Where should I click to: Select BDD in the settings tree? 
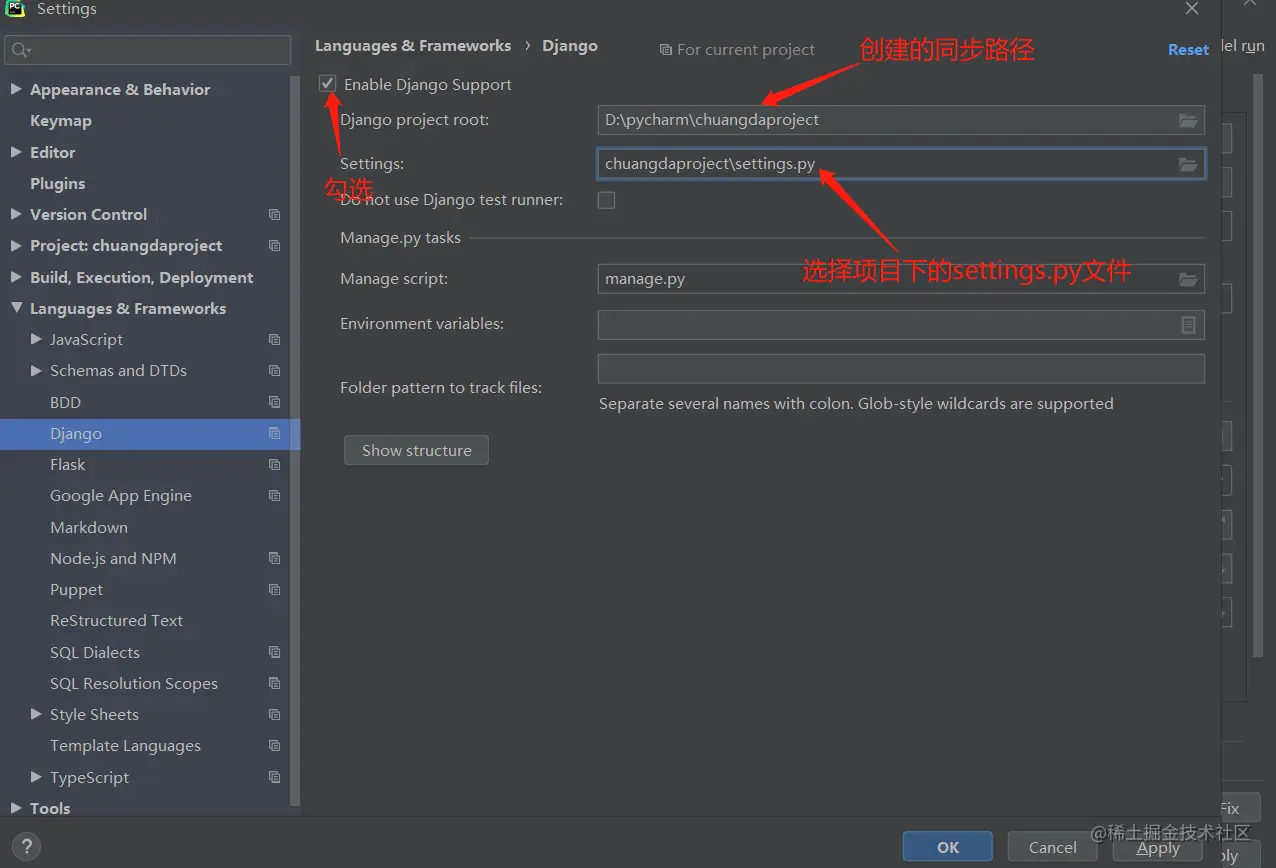coord(66,402)
